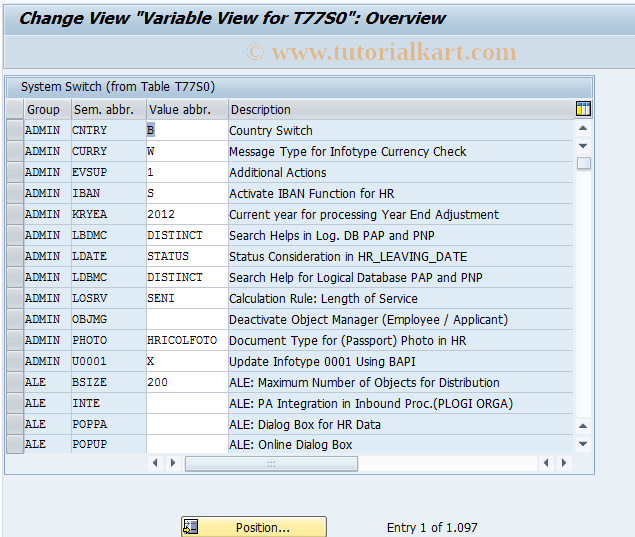Click the vertical scrollbar thumb
Screen dimensions: 635x537
click(x=583, y=163)
